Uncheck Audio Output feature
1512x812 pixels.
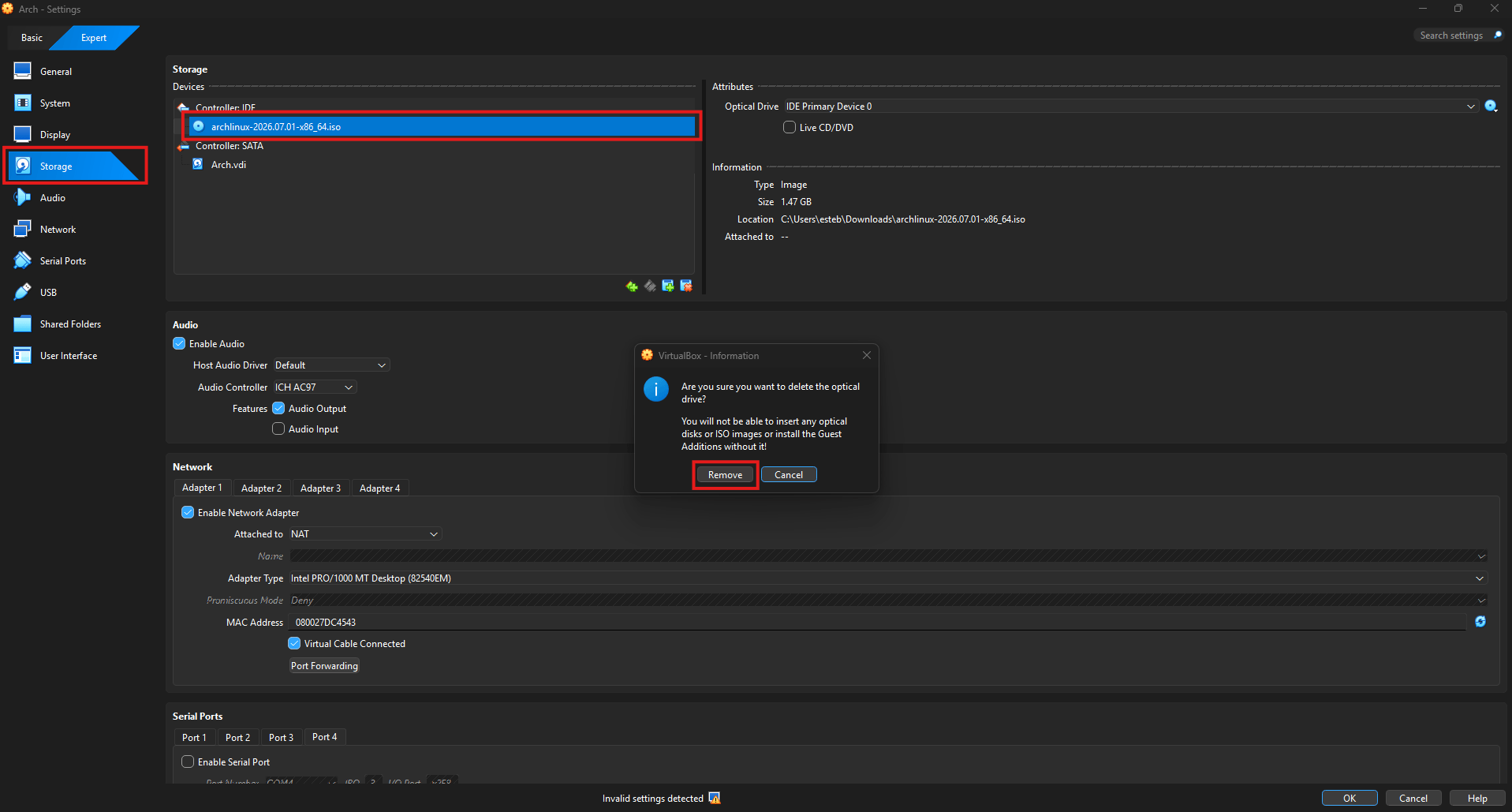click(x=278, y=408)
